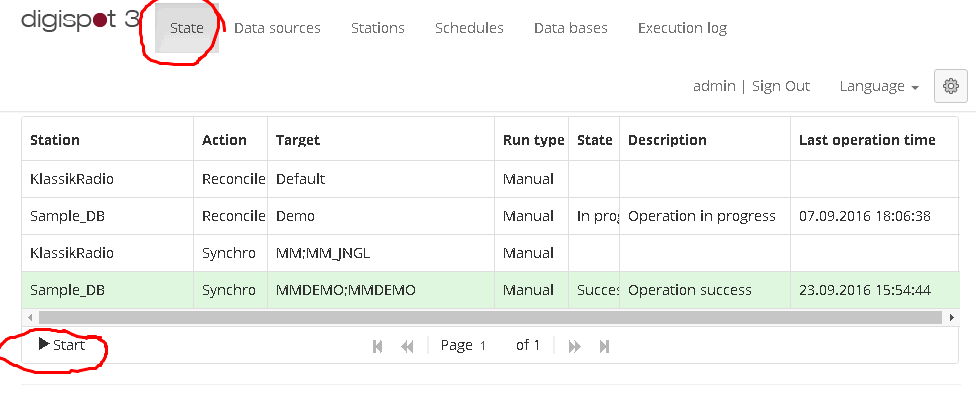The height and width of the screenshot is (394, 976).
Task: Switch to the State tab
Action: coord(187,28)
